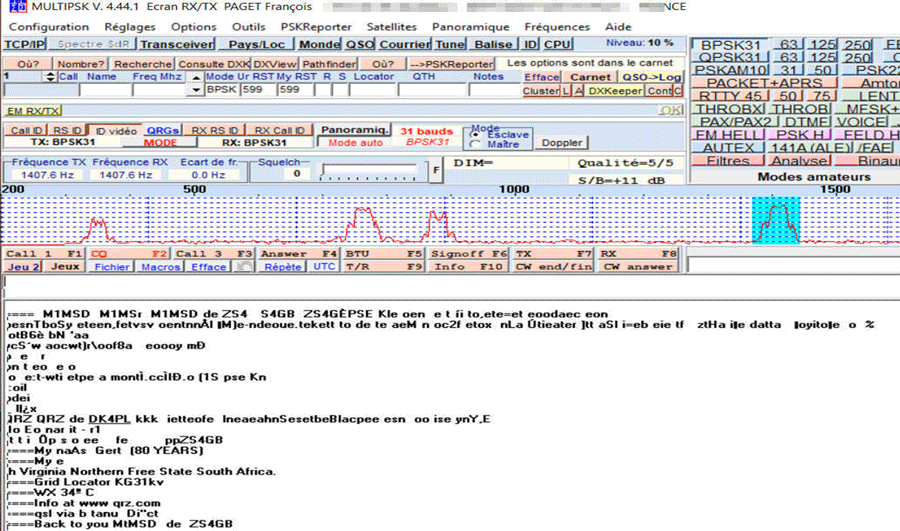Screen dimensions: 900x531
Task: Toggle the RX RS ID button
Action: coord(215,131)
